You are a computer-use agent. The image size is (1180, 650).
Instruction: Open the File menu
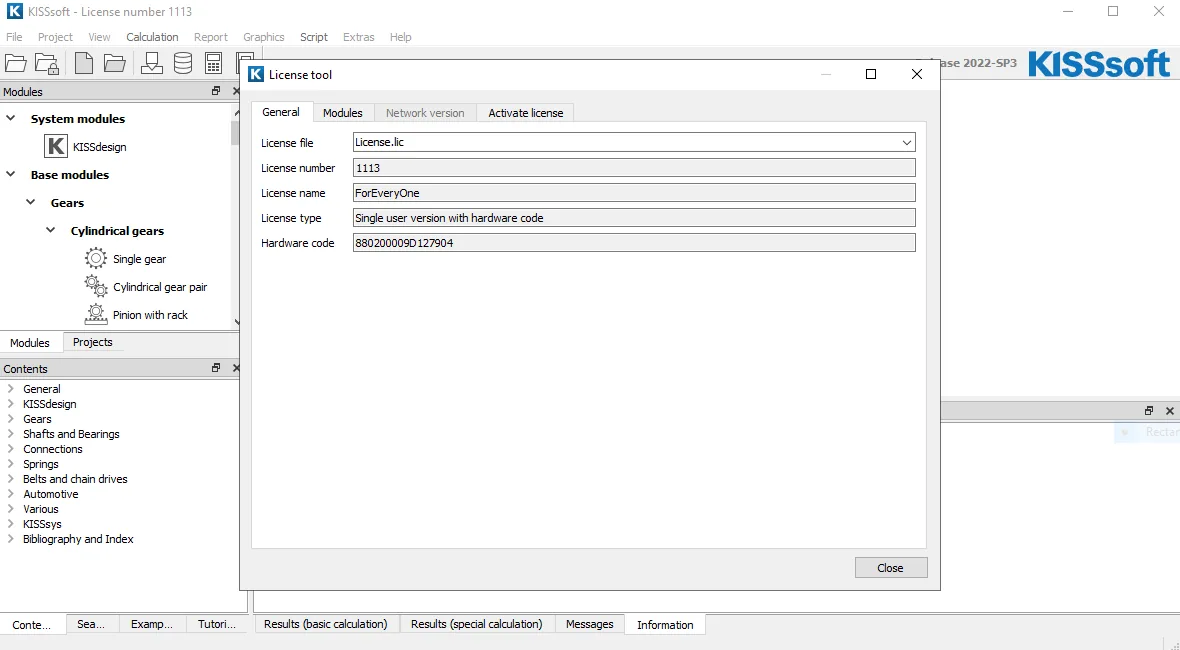(14, 37)
